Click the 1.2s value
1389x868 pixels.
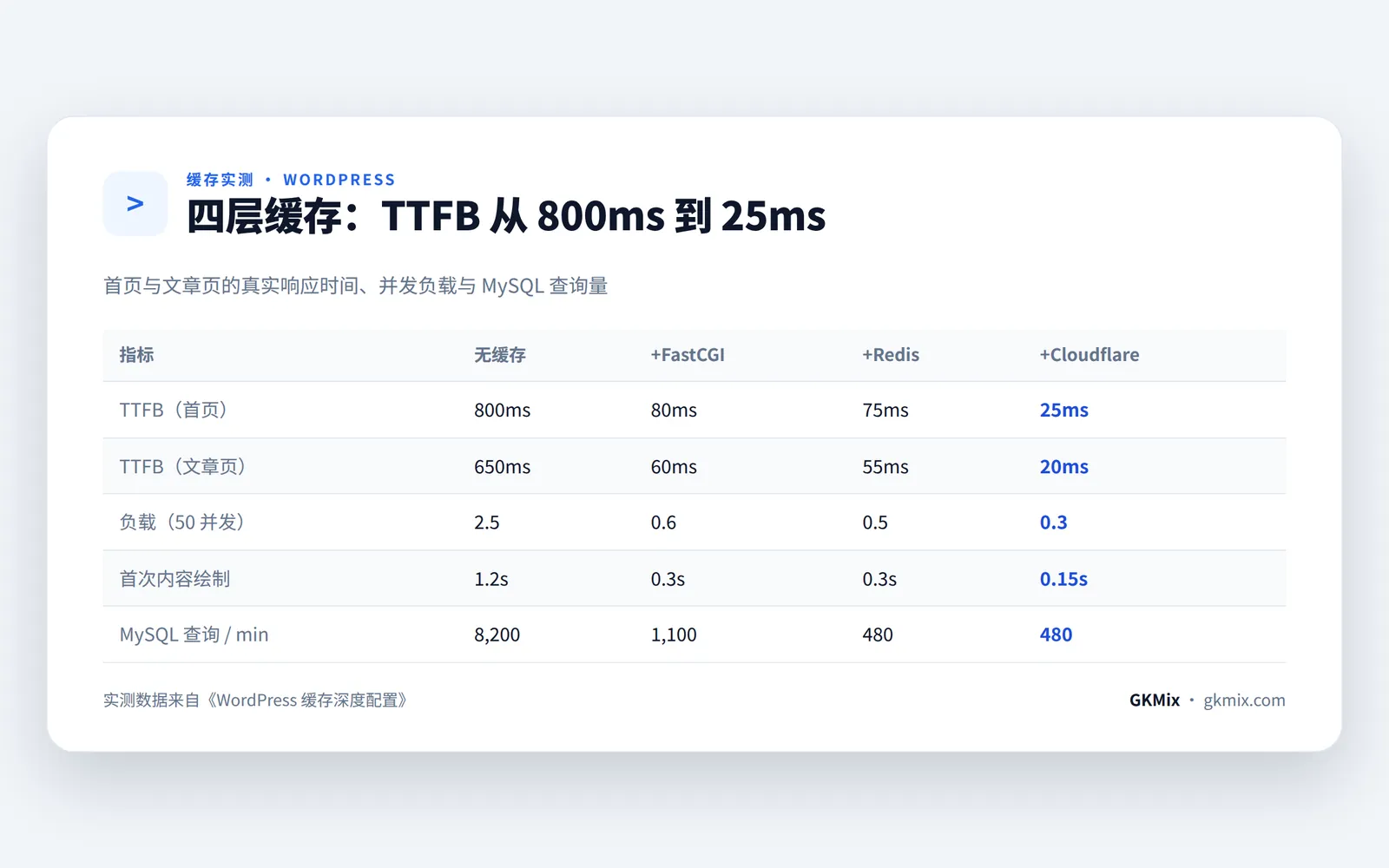pyautogui.click(x=491, y=579)
